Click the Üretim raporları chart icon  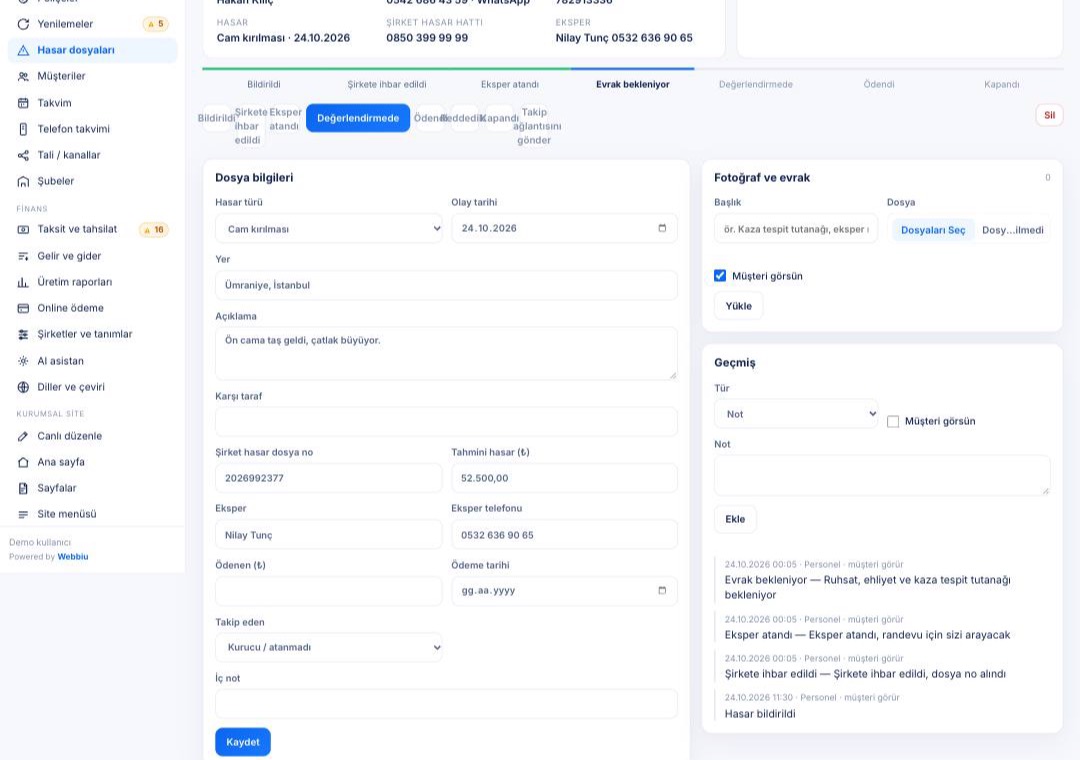pos(23,283)
